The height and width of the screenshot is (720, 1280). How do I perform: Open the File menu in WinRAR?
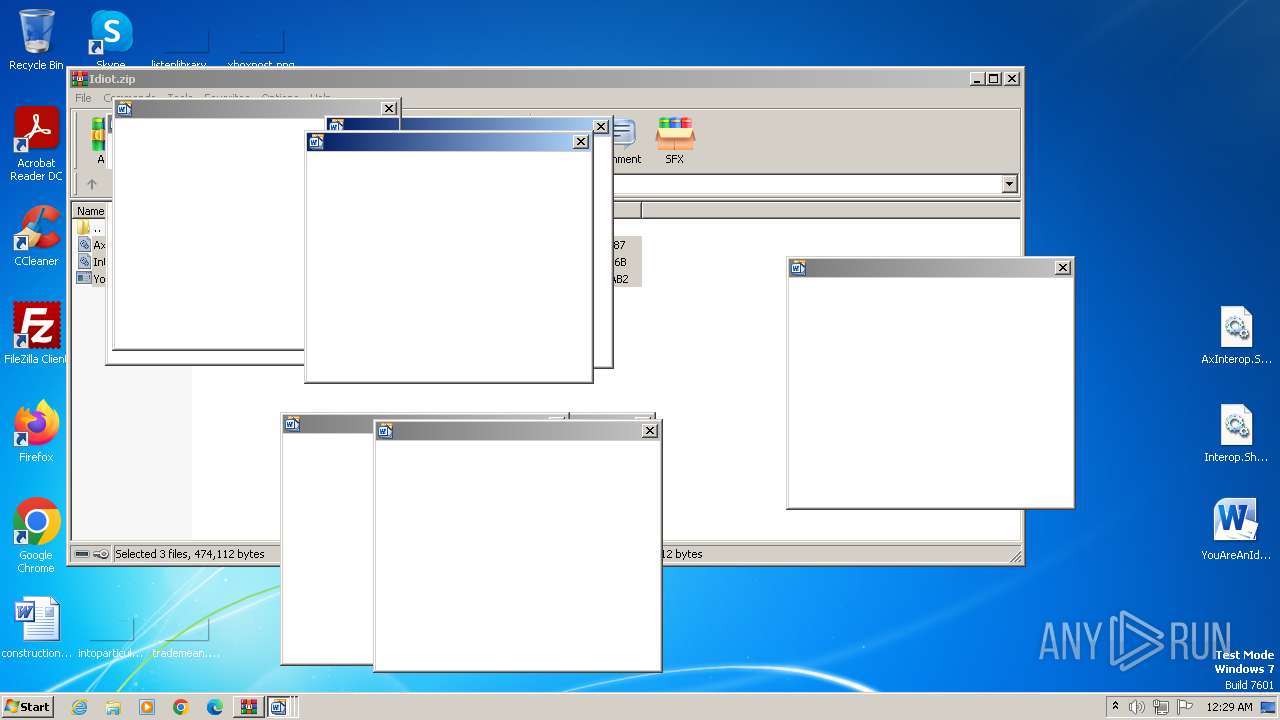tap(83, 98)
